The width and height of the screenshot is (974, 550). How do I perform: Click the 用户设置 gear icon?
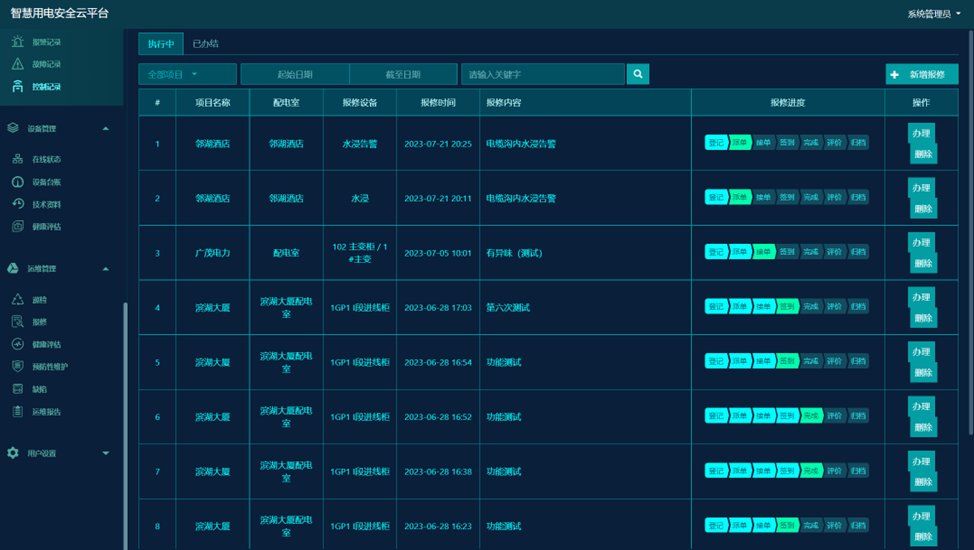[12, 453]
